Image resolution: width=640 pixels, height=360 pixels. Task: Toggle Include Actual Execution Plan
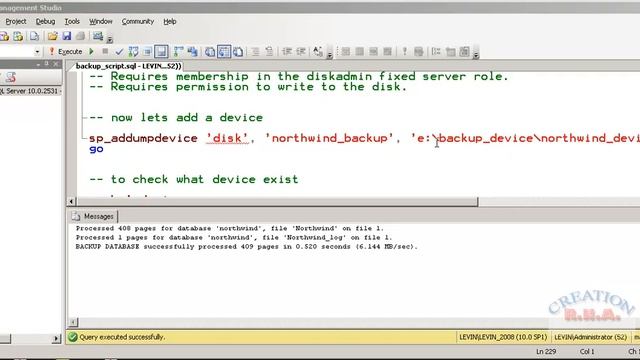tap(178, 52)
